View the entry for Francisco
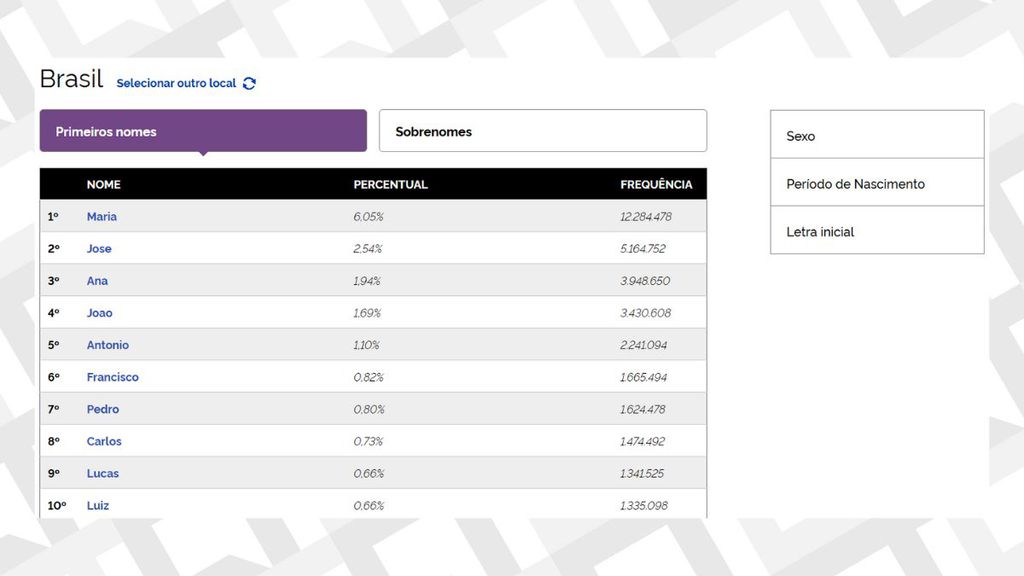Screen dimensions: 1024x576 point(113,377)
